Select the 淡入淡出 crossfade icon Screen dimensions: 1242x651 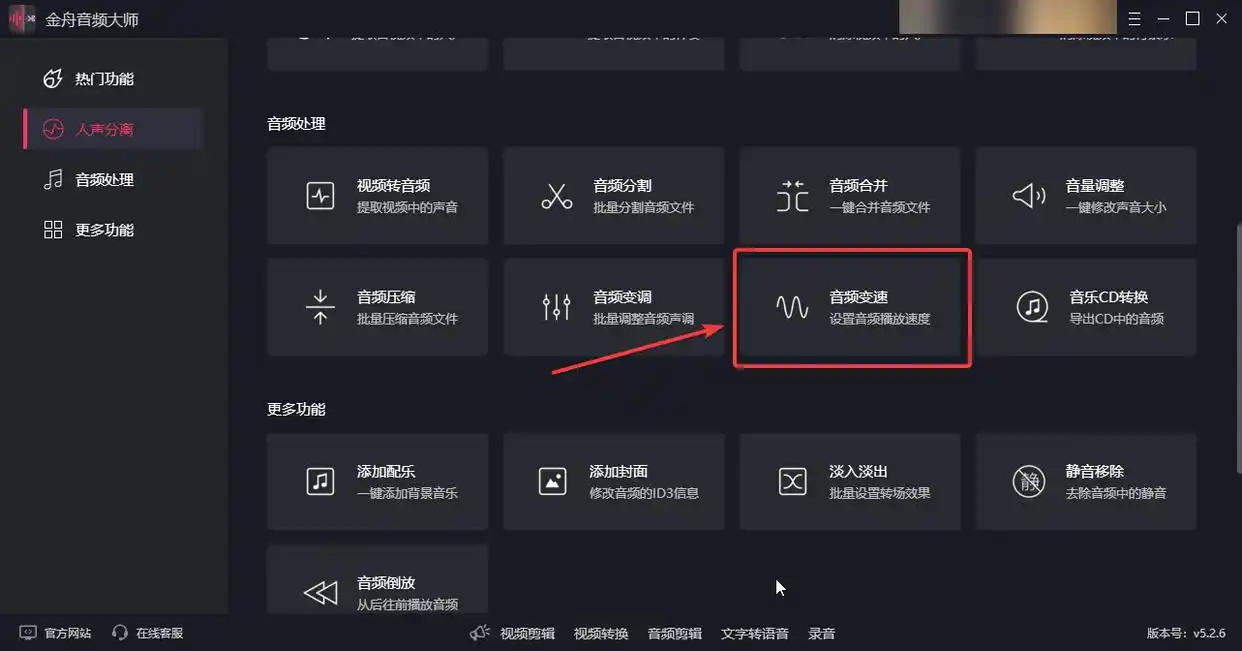[792, 482]
